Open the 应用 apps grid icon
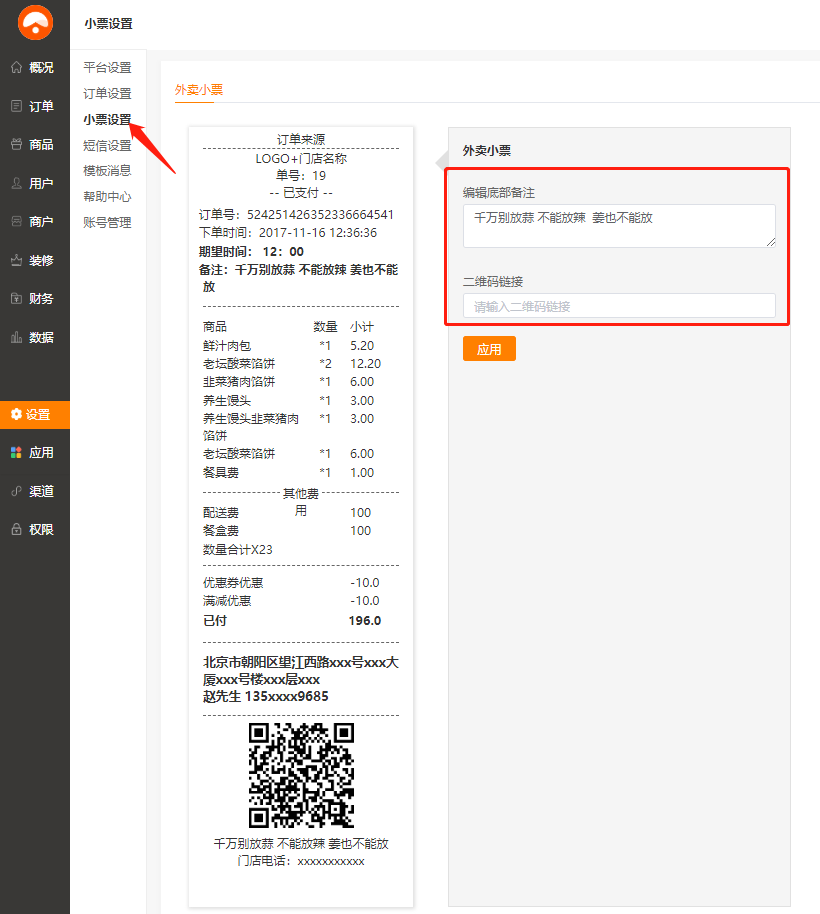Image resolution: width=820 pixels, height=914 pixels. [16, 453]
